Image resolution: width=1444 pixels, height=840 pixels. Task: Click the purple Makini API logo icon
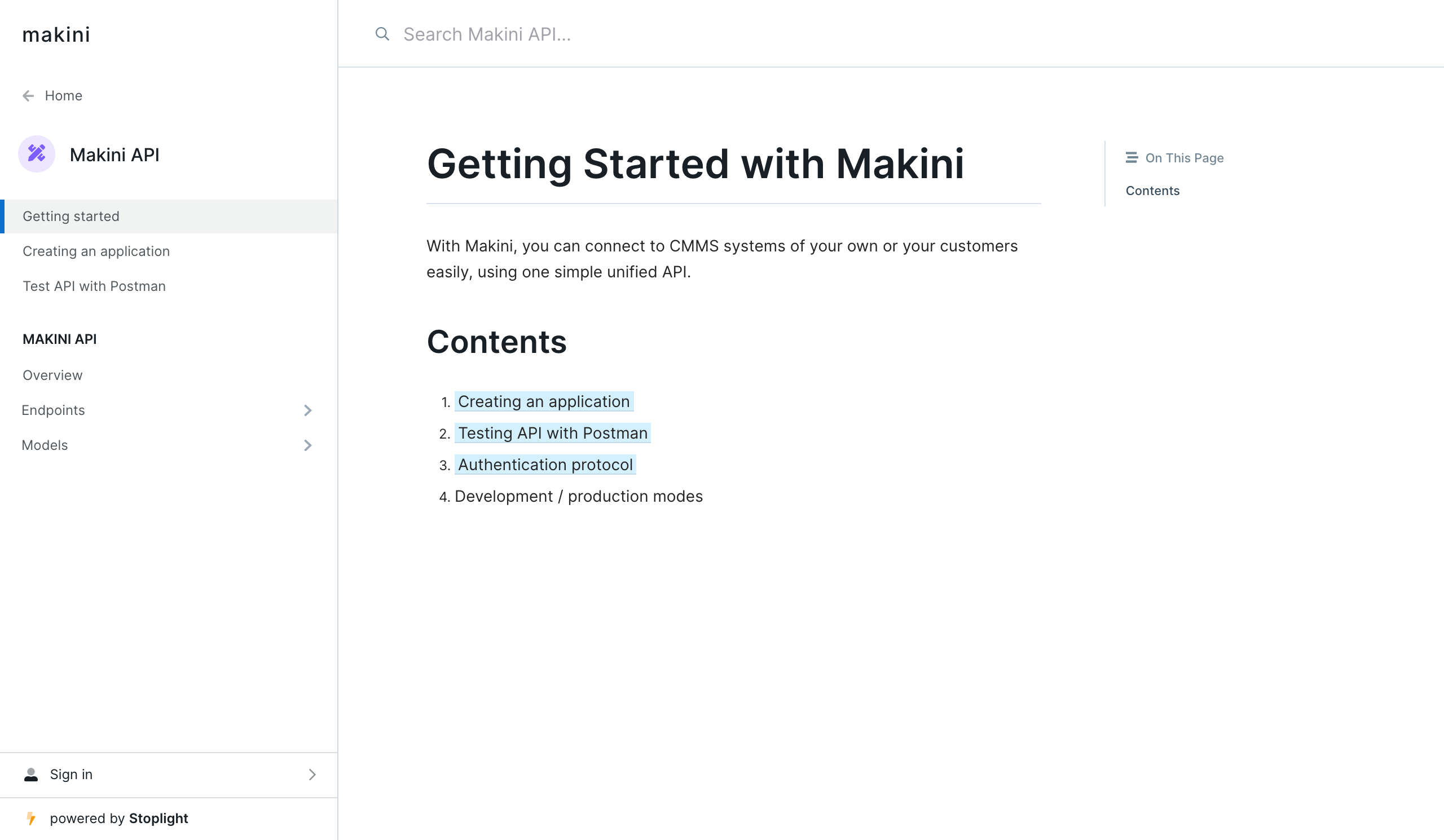[37, 154]
